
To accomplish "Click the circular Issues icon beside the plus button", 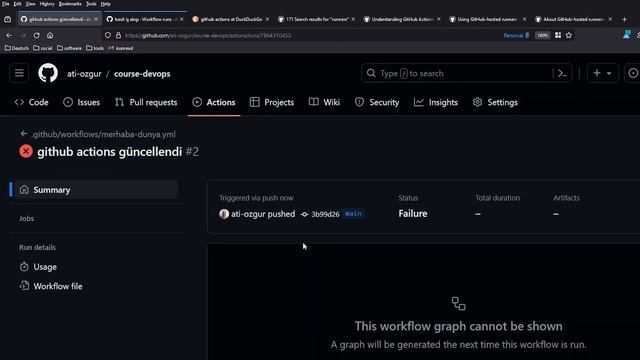I will [x=632, y=73].
